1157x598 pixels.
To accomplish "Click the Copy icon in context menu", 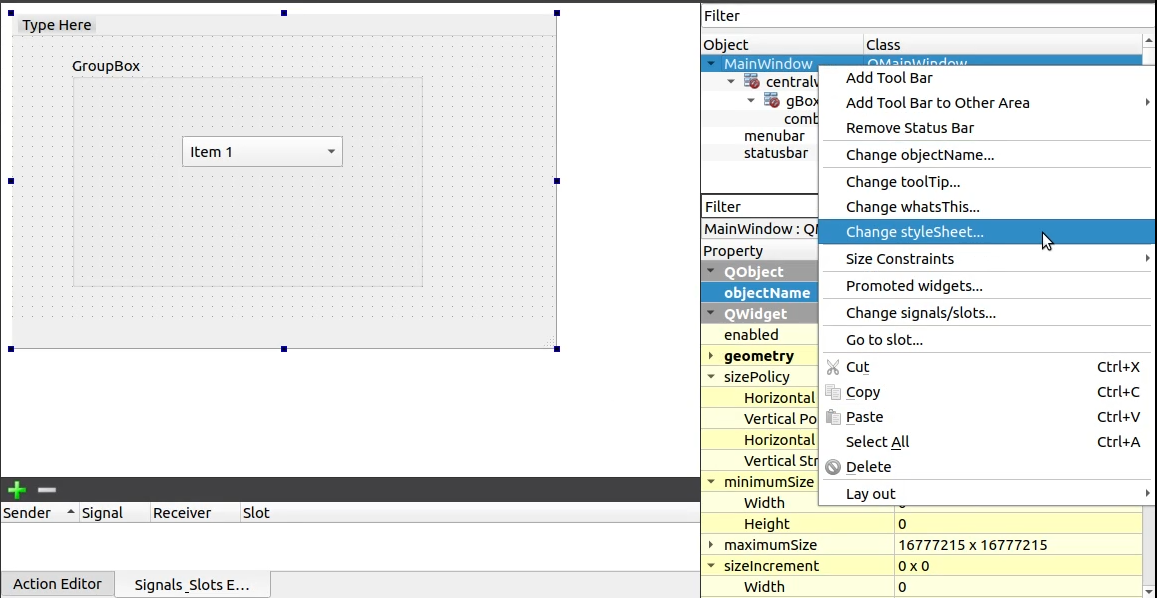I will [x=833, y=392].
